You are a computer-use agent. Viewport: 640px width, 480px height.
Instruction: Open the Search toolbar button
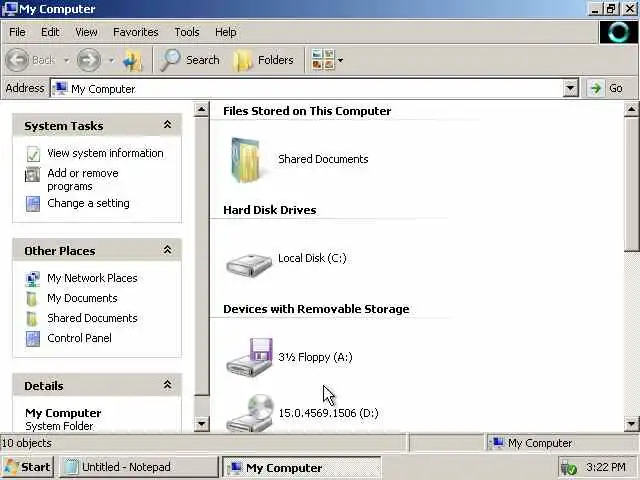(x=190, y=60)
